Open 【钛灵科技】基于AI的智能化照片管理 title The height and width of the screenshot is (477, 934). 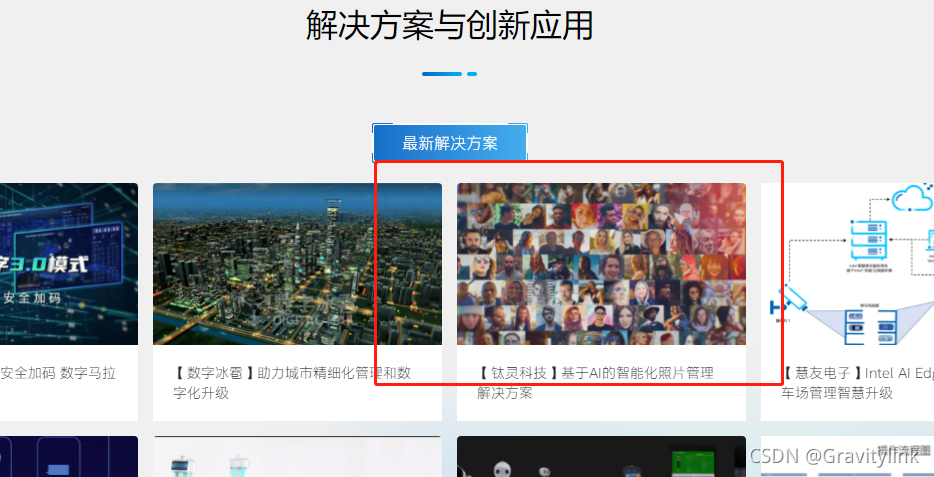point(595,383)
